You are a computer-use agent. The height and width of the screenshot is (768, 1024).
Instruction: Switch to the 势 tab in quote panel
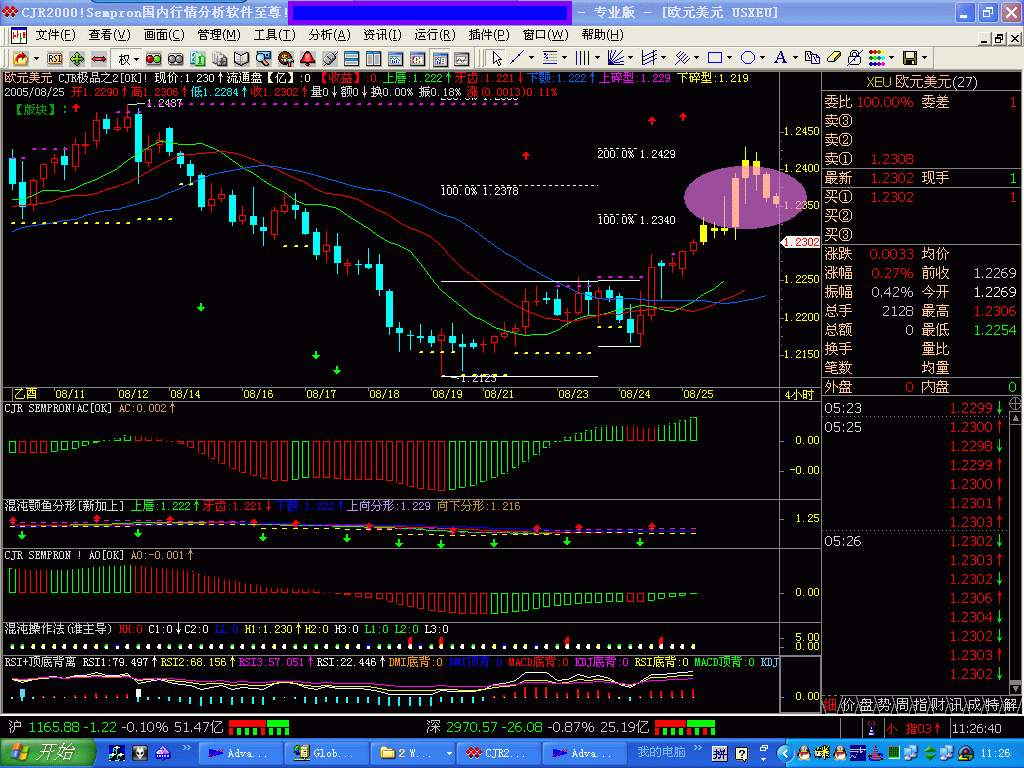point(884,705)
